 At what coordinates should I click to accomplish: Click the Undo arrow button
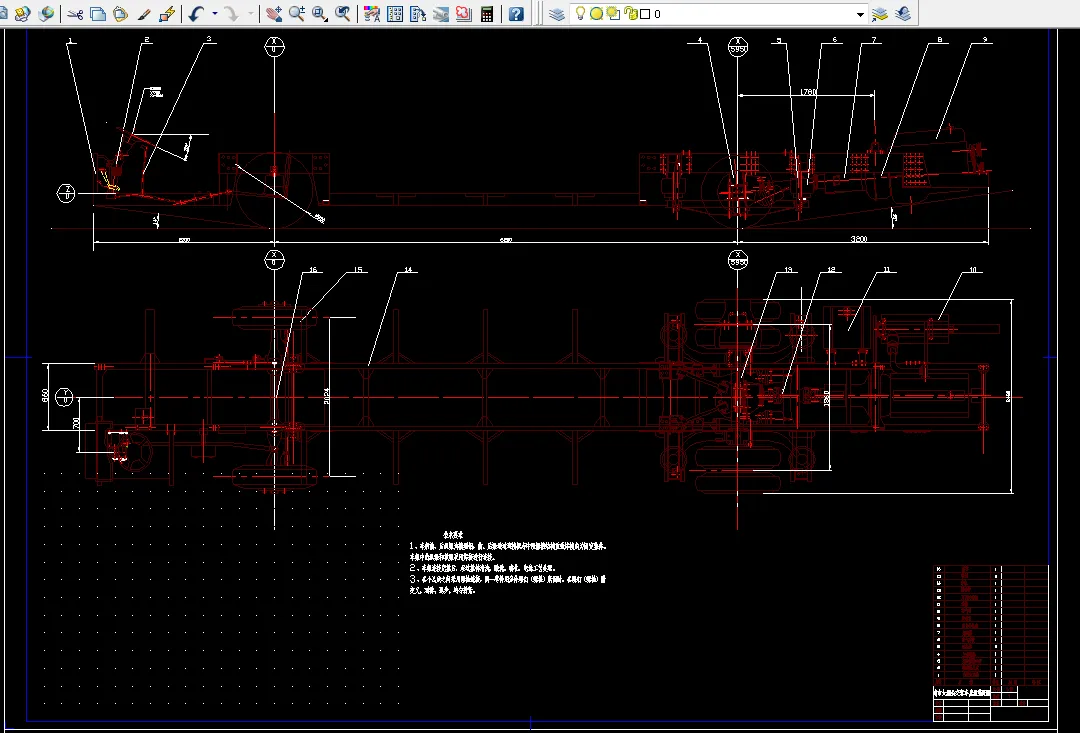click(x=195, y=14)
